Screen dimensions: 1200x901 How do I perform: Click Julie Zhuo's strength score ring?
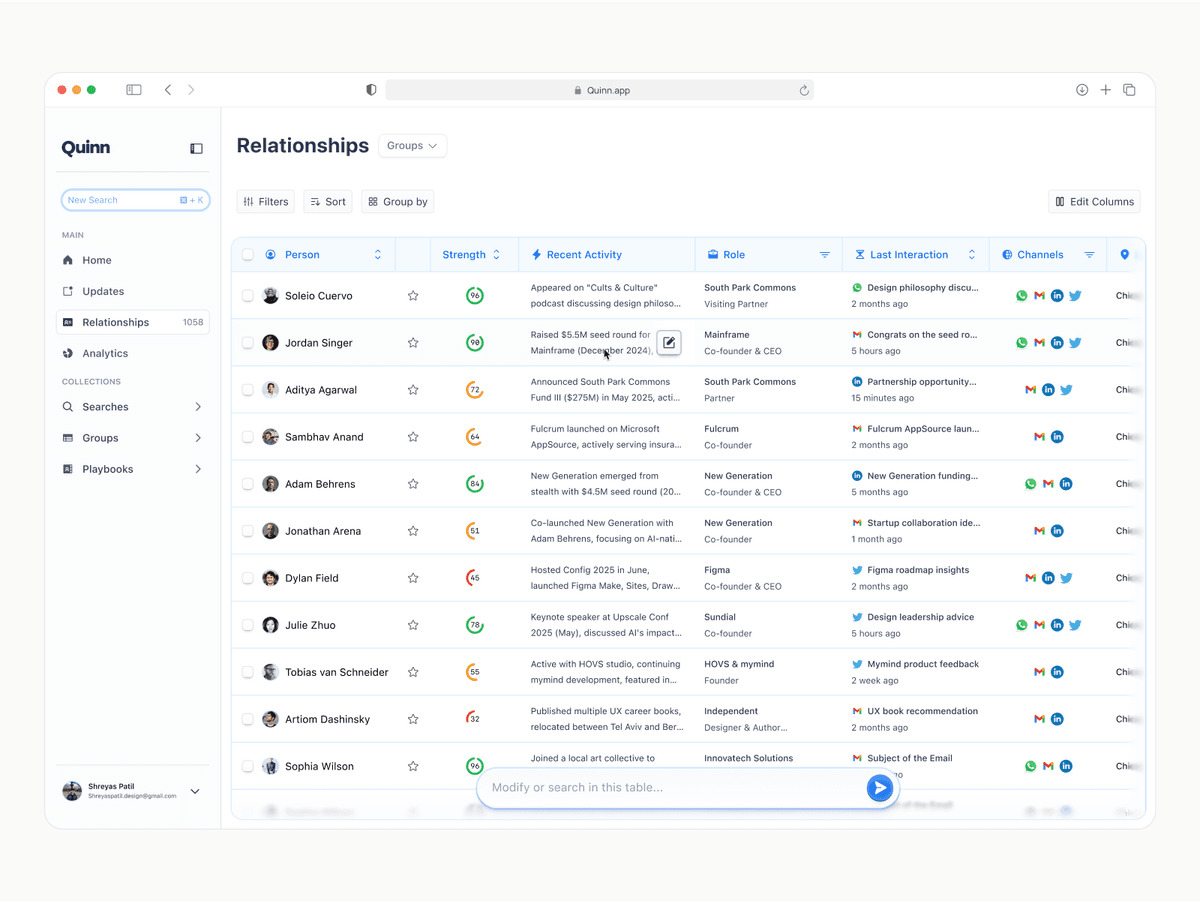pyautogui.click(x=475, y=625)
